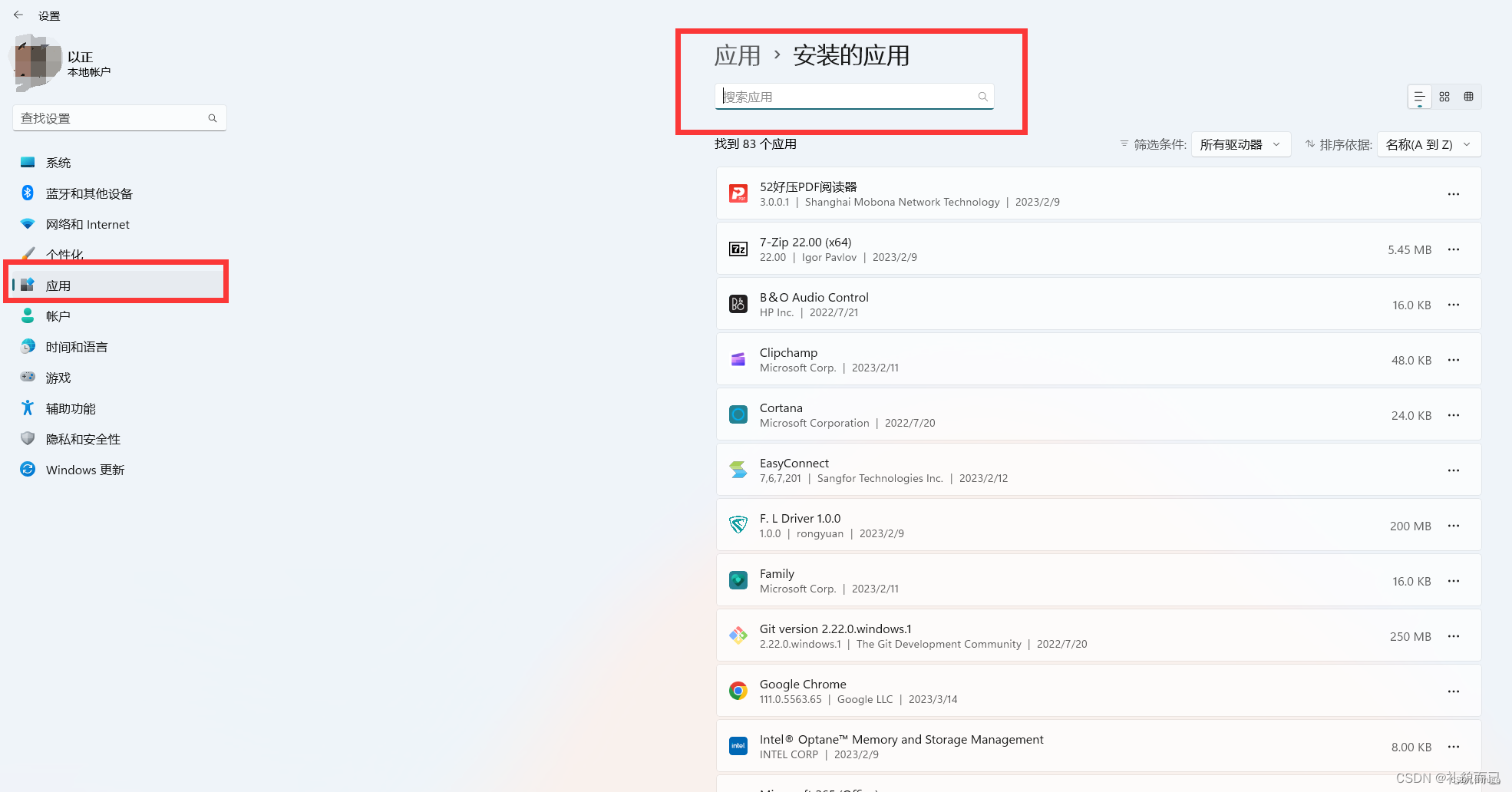Open the 名称(A 到 Z) sort dropdown
The width and height of the screenshot is (1512, 792).
point(1428,144)
